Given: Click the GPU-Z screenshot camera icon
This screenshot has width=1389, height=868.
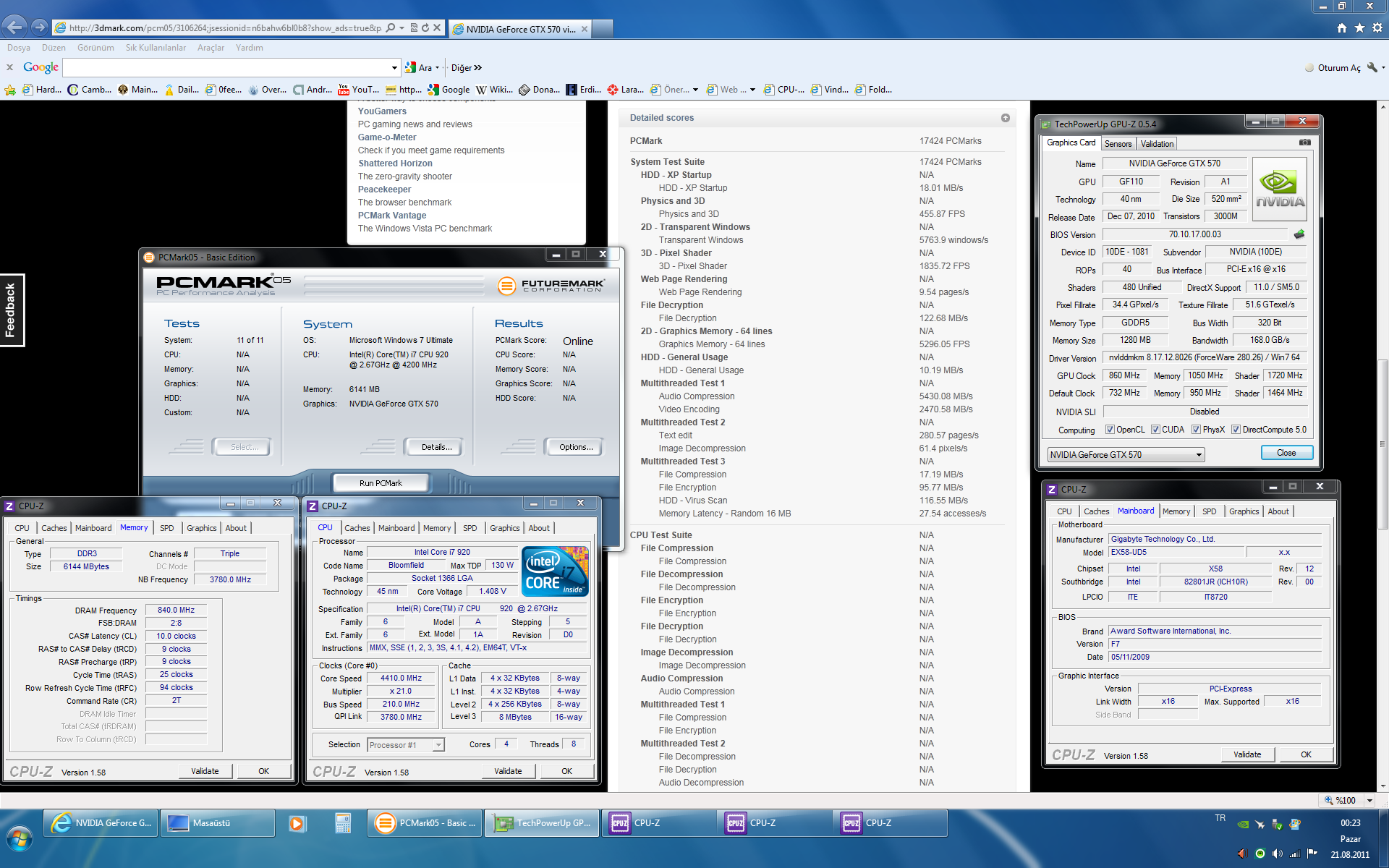Looking at the screenshot, I should pyautogui.click(x=1304, y=142).
